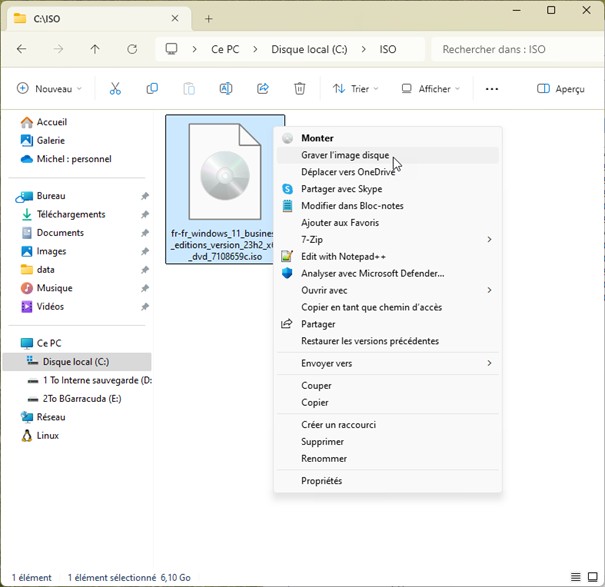Switch to details view in status bar

(575, 577)
